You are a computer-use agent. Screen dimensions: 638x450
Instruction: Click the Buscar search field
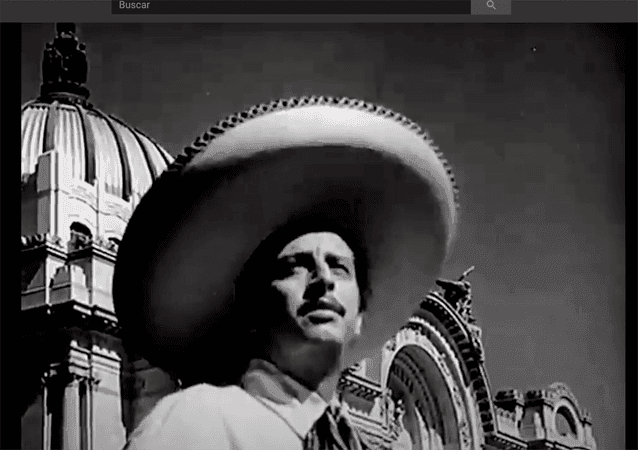point(290,6)
